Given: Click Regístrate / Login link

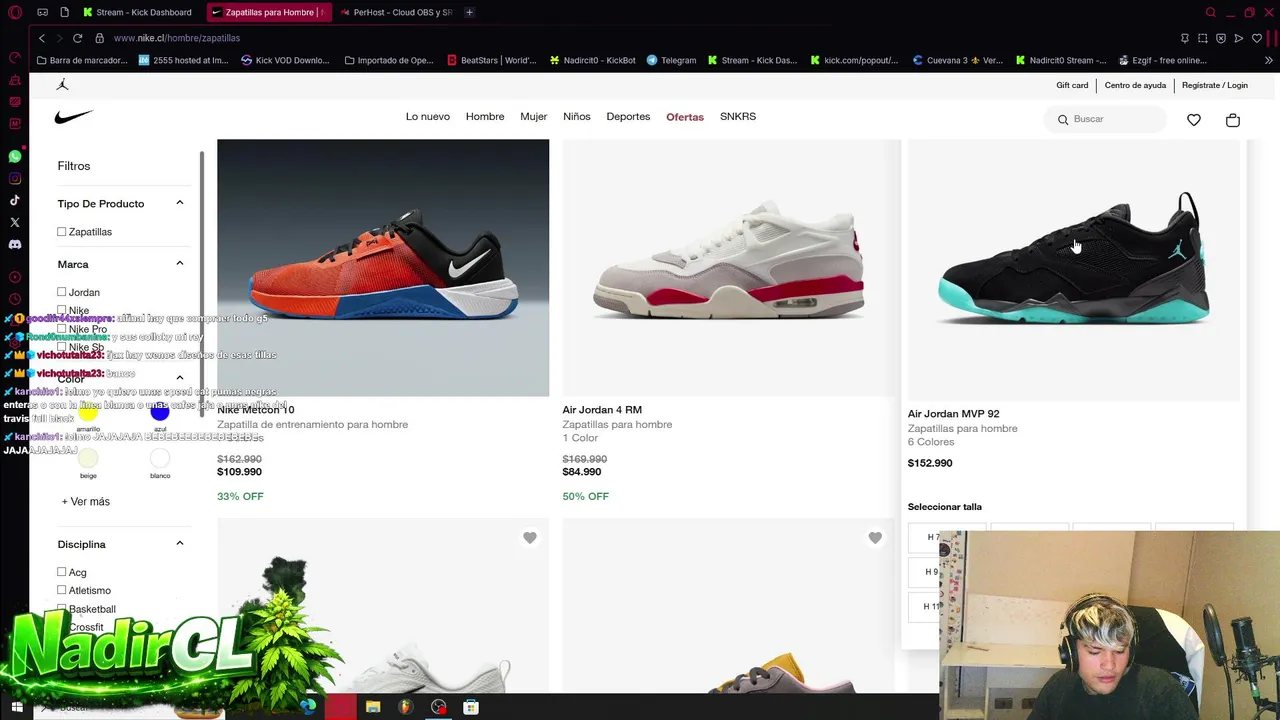Looking at the screenshot, I should (1215, 85).
